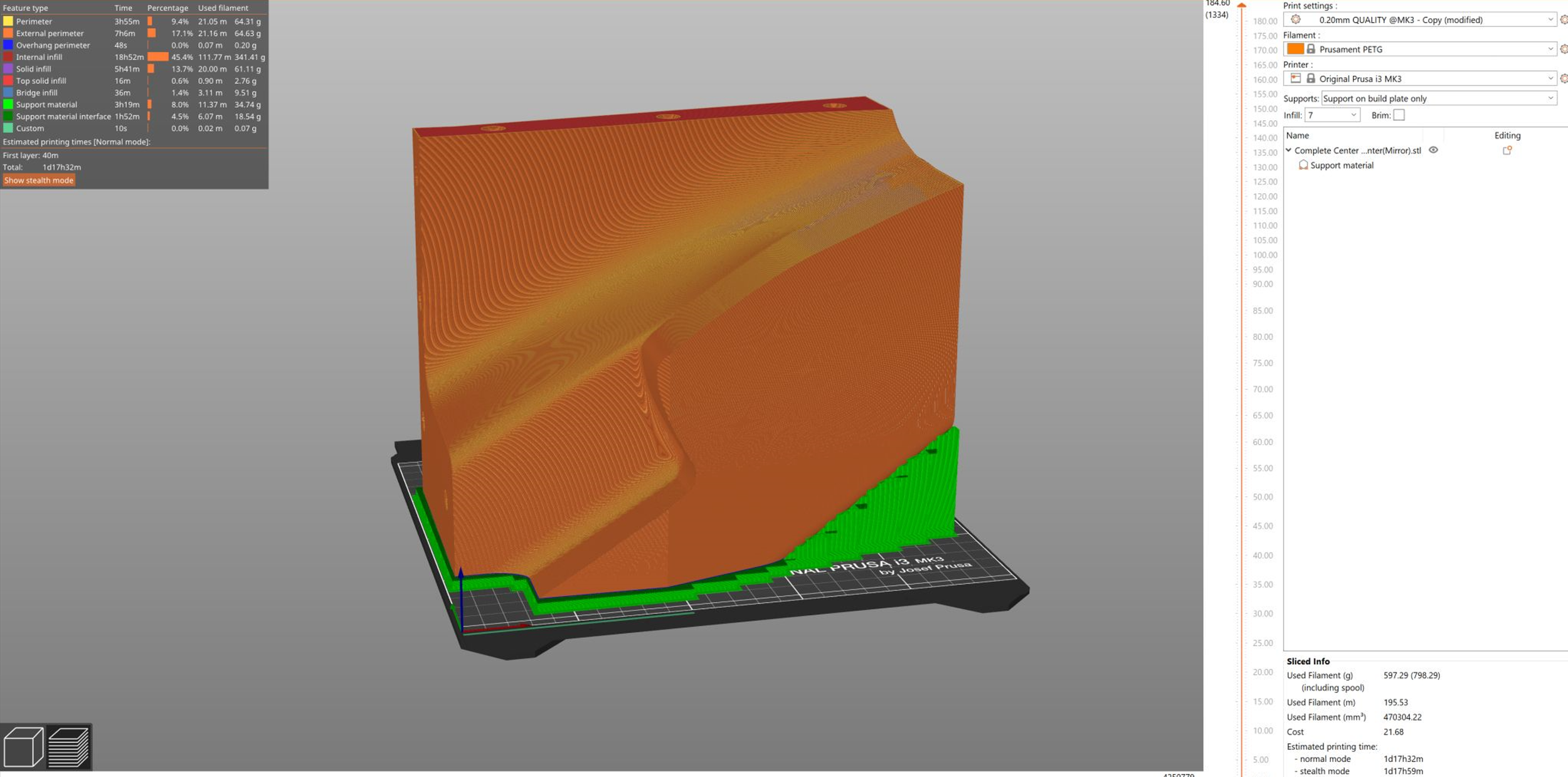
Task: Open printer settings with the gear icon
Action: [x=1564, y=78]
